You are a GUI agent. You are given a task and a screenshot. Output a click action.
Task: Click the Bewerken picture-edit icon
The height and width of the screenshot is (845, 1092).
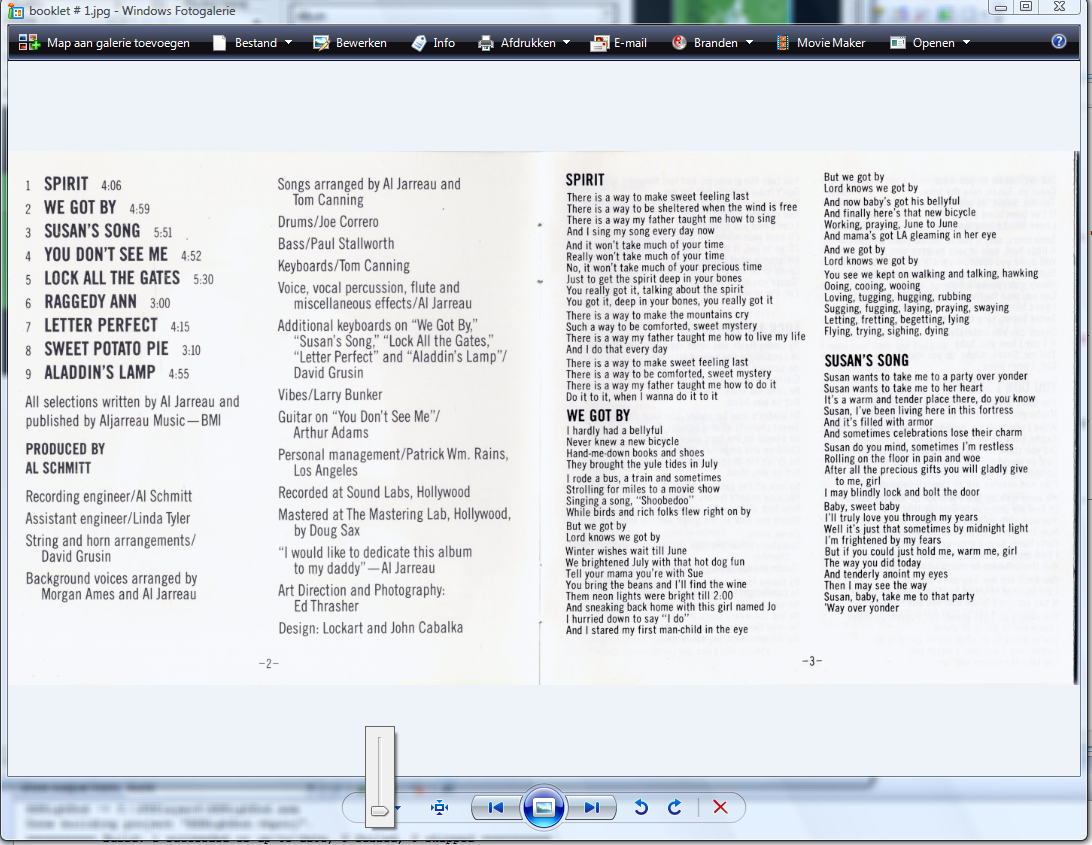(x=321, y=43)
